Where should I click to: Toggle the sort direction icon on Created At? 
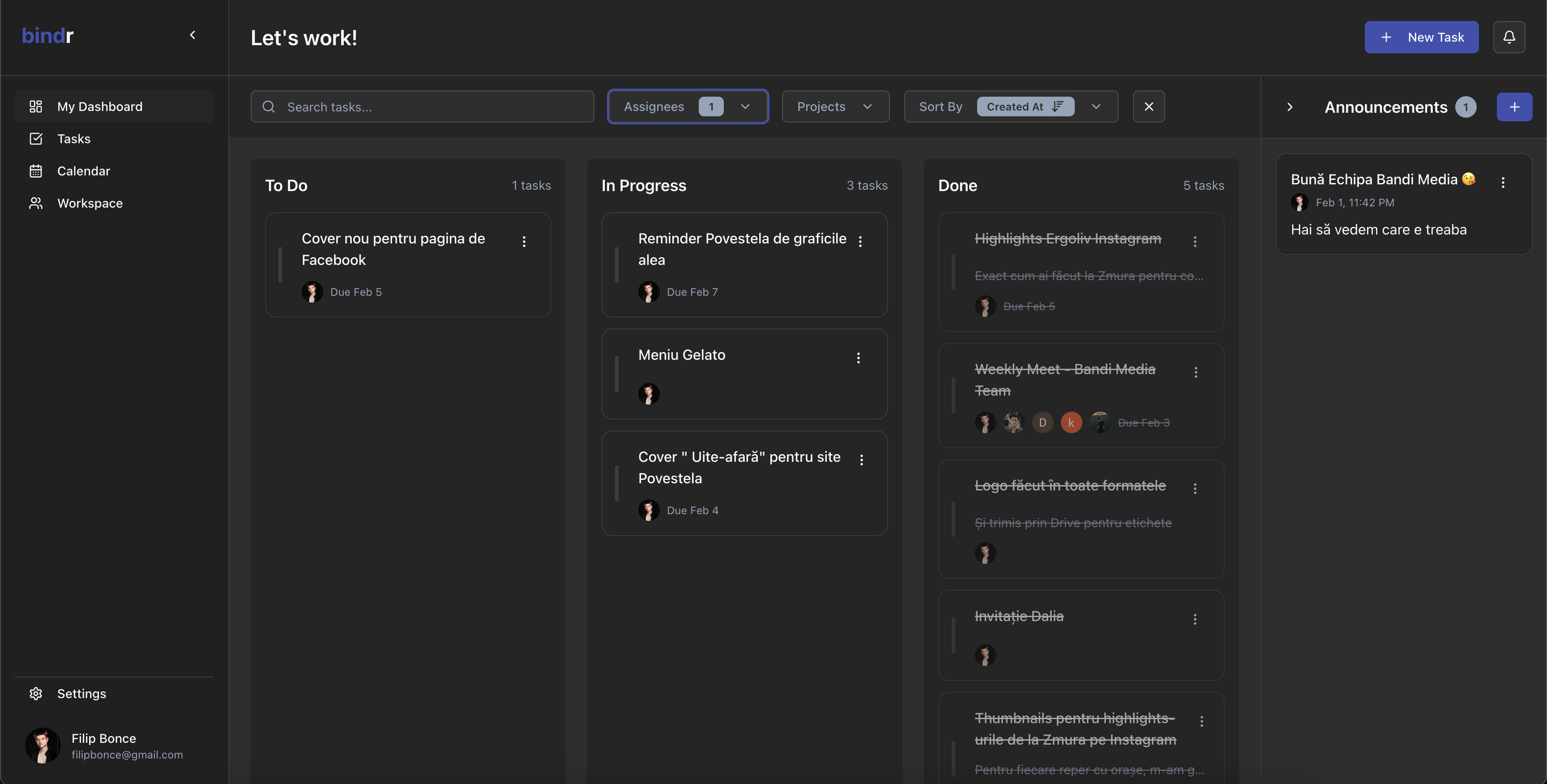[x=1058, y=106]
